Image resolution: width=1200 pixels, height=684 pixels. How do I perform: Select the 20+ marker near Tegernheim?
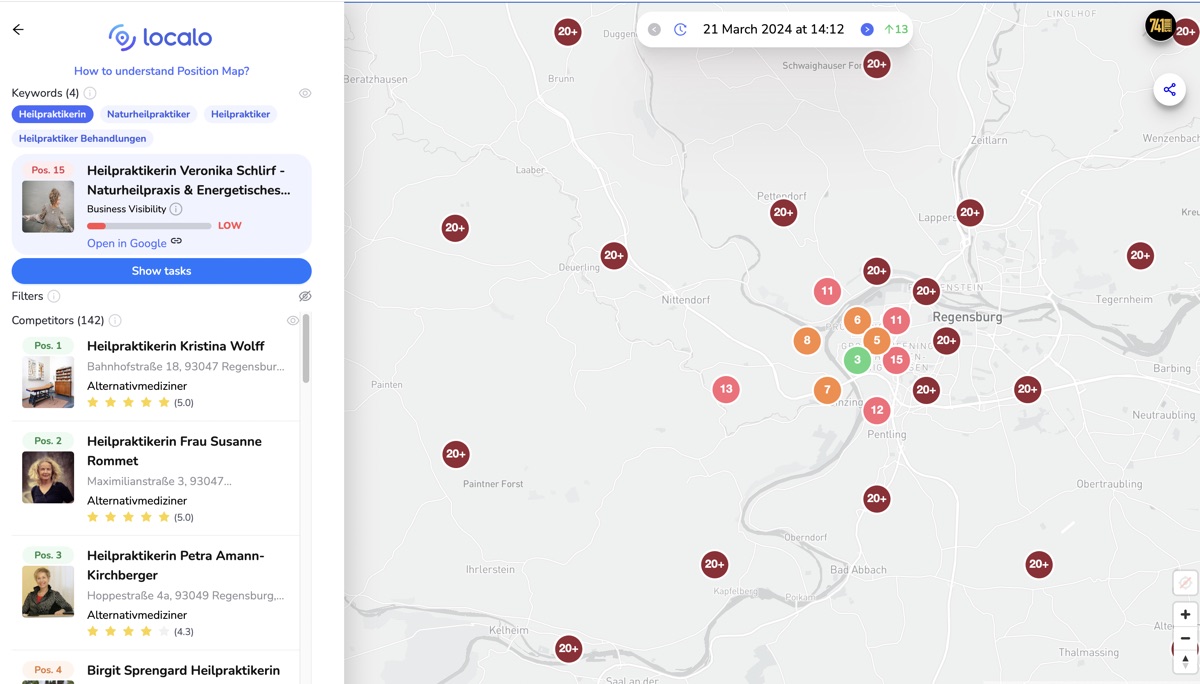(1140, 255)
